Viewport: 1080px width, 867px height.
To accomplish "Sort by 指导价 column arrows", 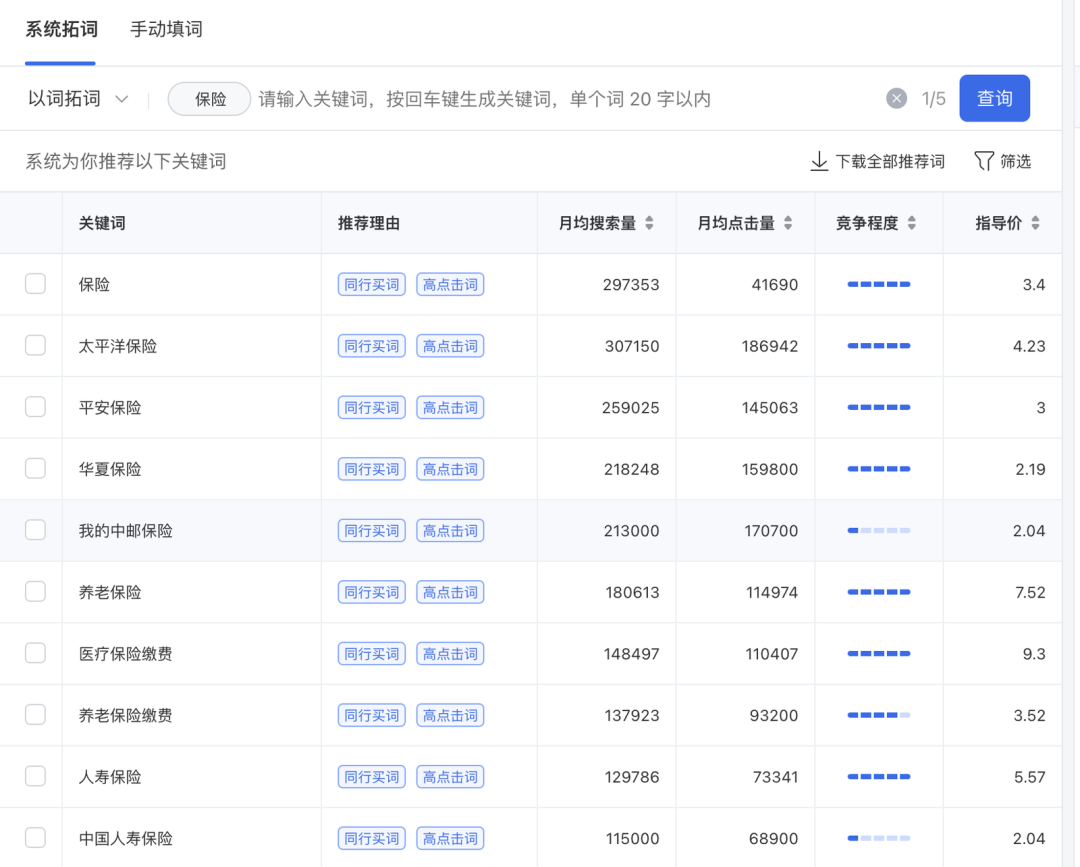I will tap(1035, 223).
